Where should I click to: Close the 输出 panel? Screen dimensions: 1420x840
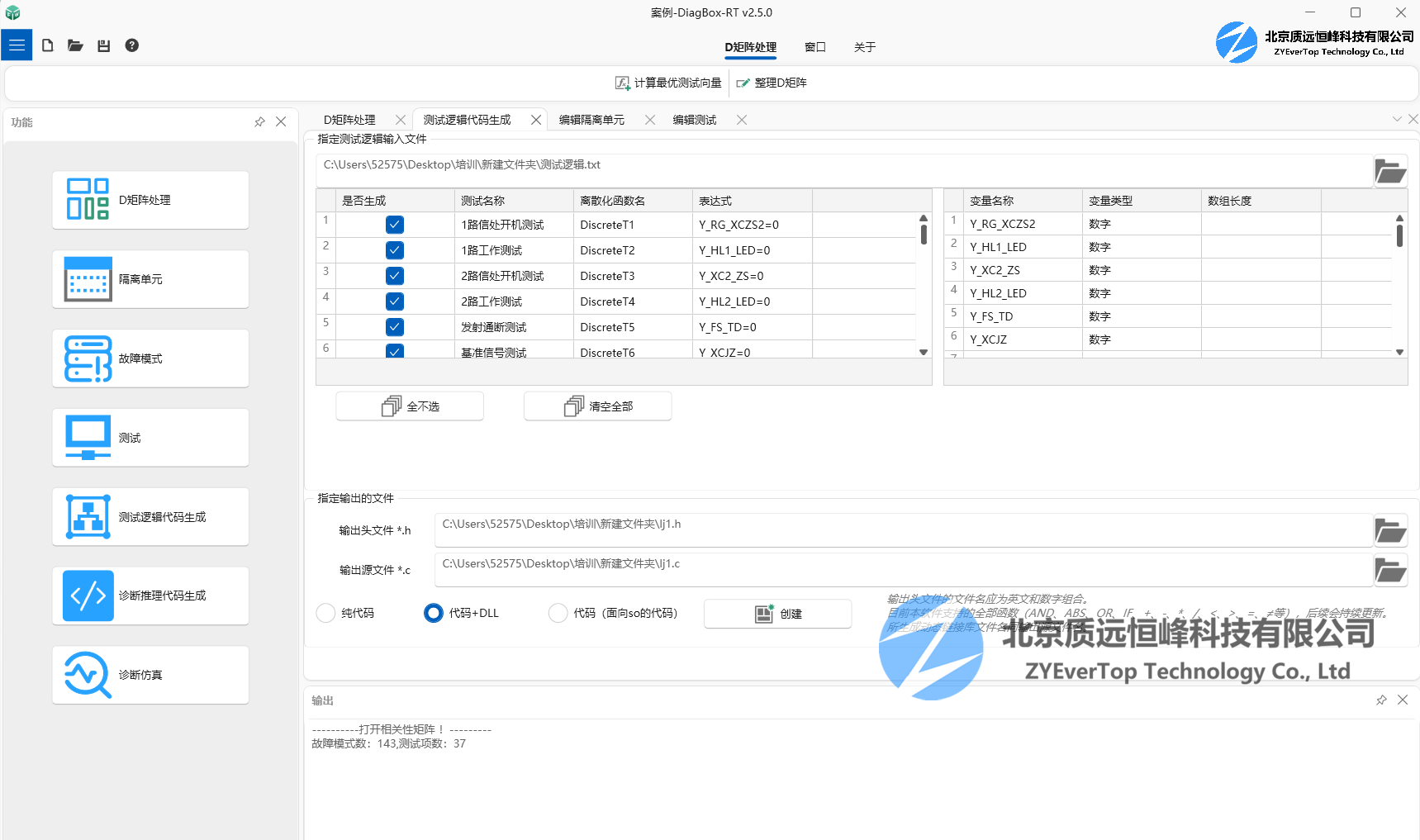pyautogui.click(x=1403, y=700)
